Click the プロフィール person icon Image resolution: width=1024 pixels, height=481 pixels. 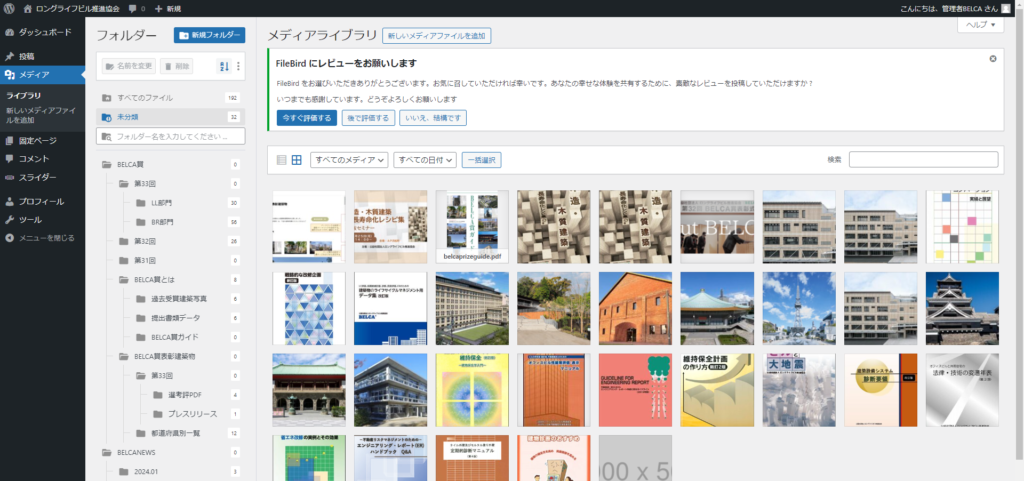[x=9, y=202]
